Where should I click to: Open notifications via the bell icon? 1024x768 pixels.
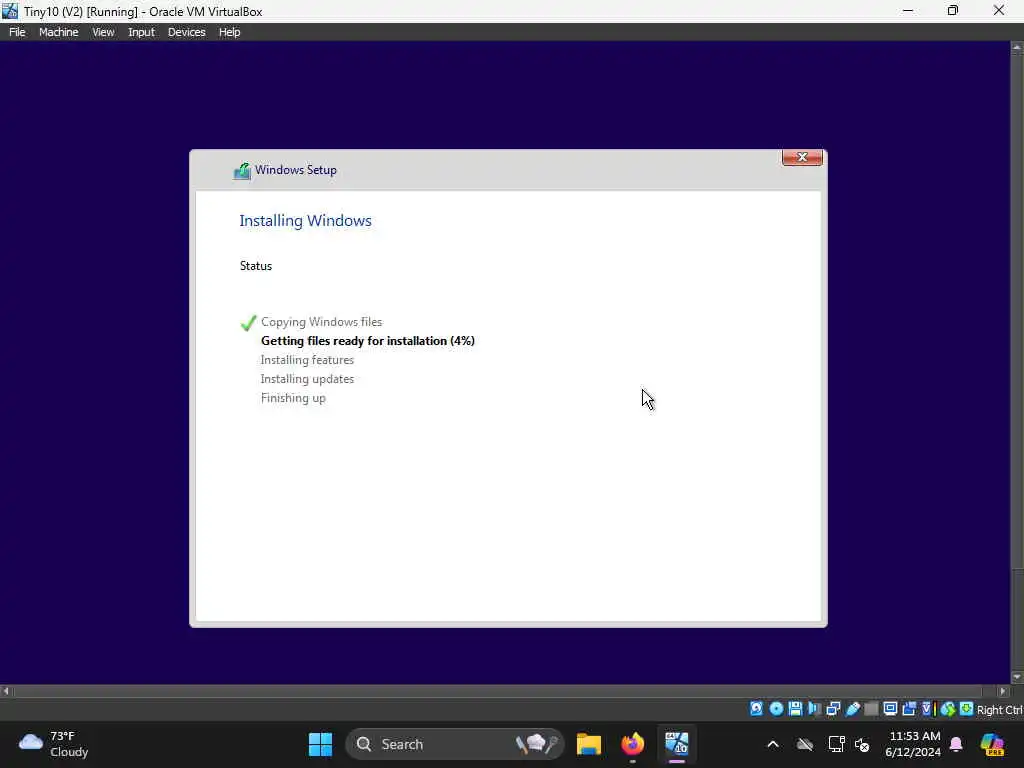click(x=956, y=744)
